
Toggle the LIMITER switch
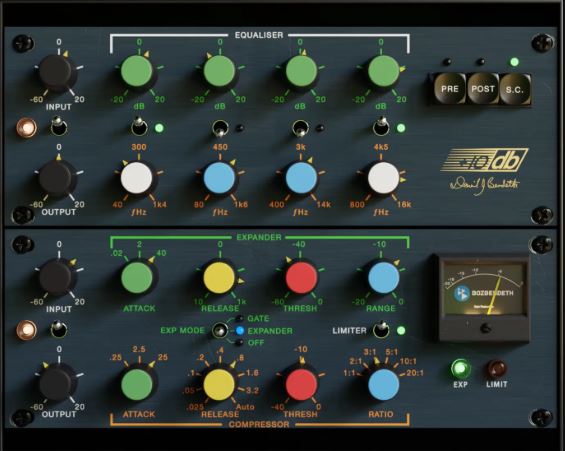[381, 329]
